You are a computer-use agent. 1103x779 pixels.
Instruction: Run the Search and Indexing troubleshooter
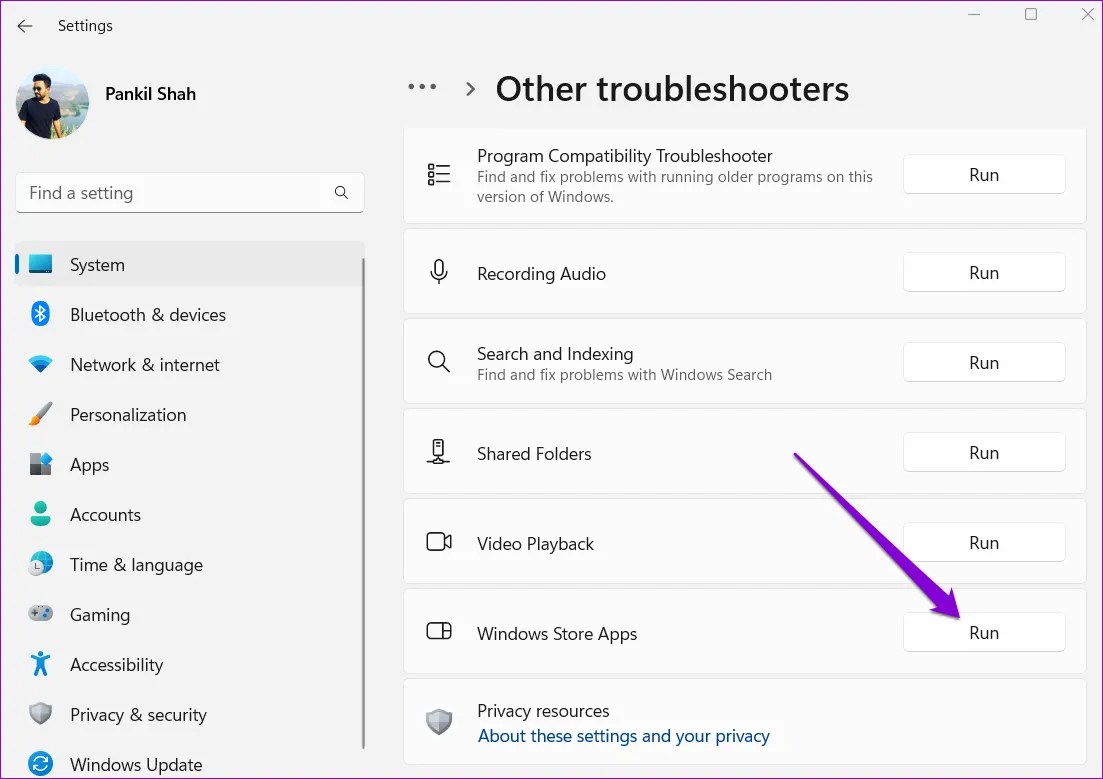coord(984,363)
